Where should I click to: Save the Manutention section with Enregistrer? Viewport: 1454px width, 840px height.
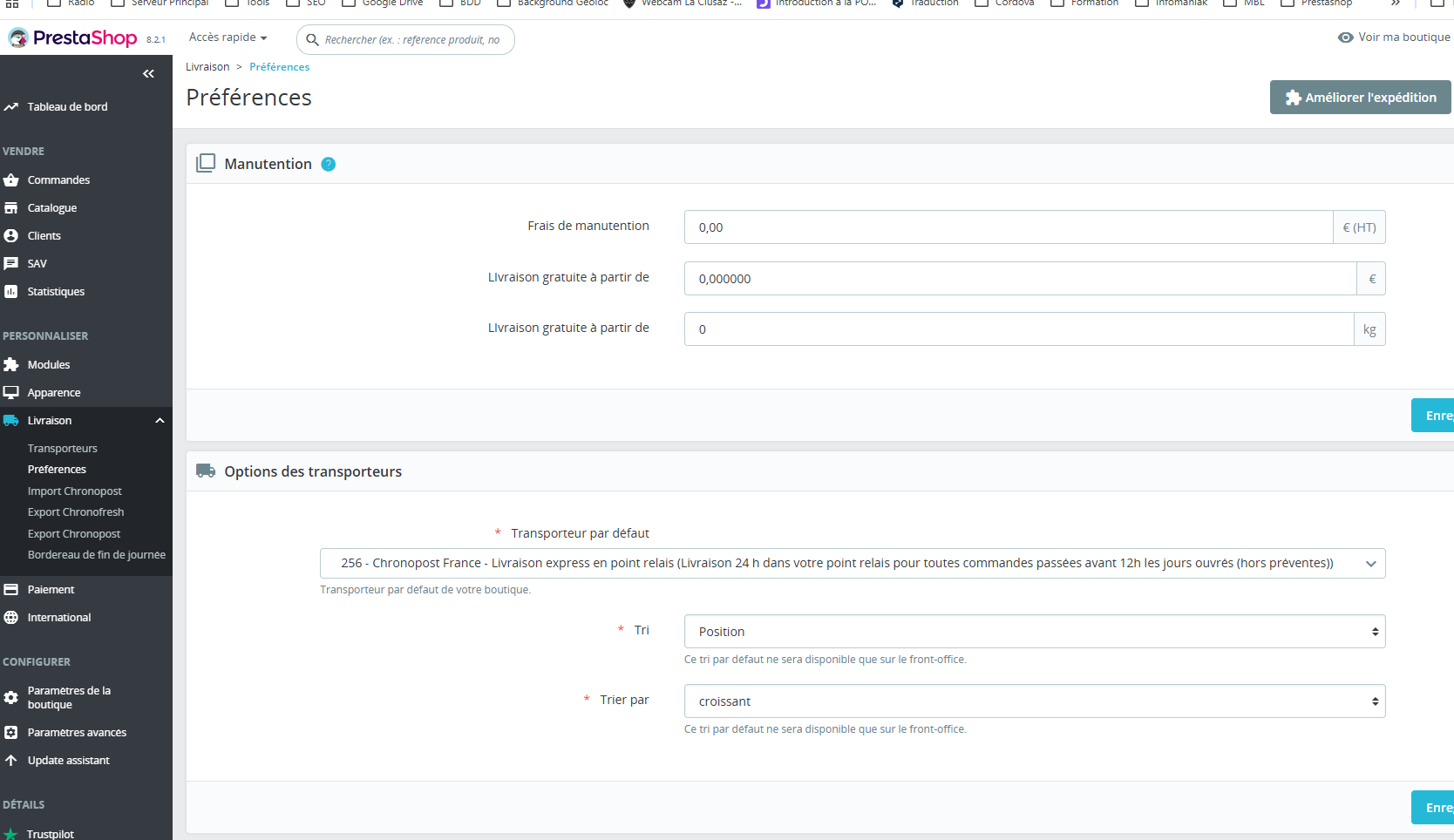[x=1433, y=416]
